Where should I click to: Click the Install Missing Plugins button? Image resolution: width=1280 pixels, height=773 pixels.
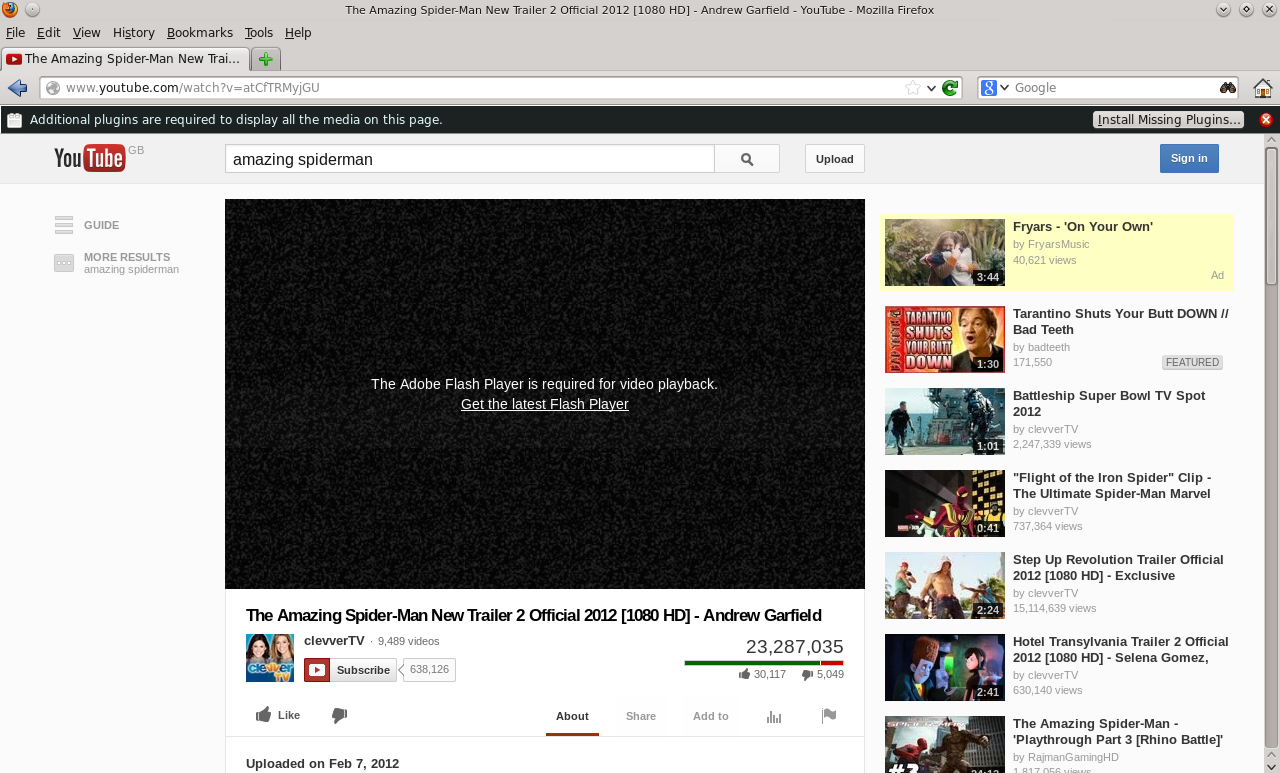[x=1168, y=120]
